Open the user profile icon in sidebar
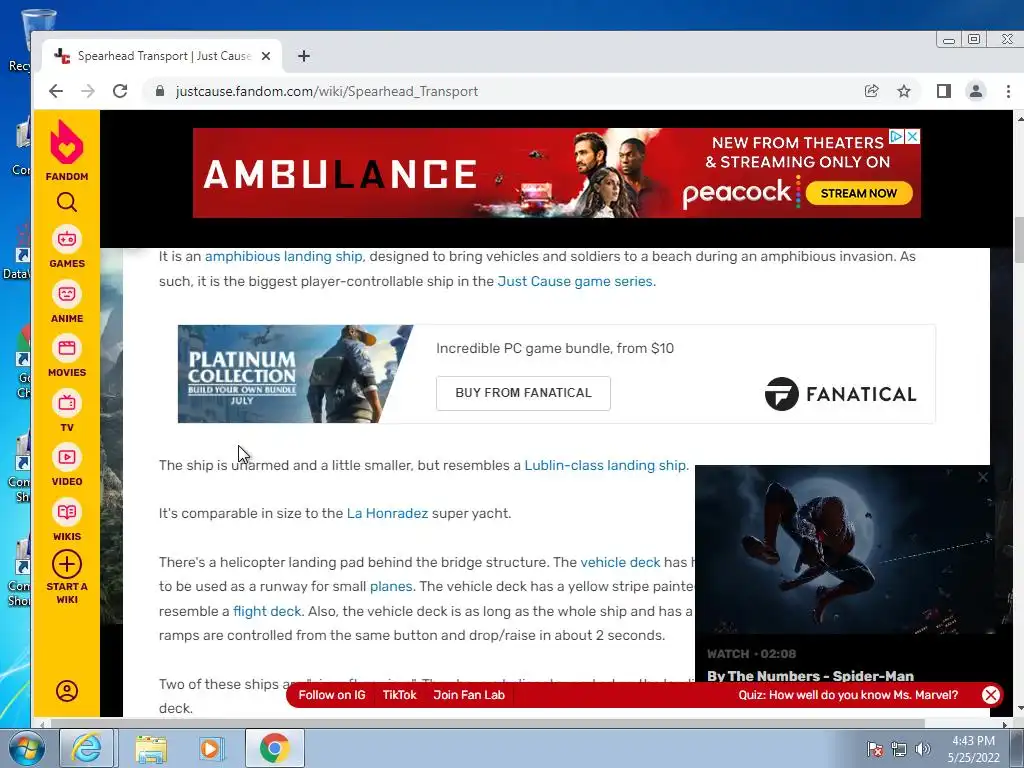Image resolution: width=1024 pixels, height=768 pixels. click(67, 691)
